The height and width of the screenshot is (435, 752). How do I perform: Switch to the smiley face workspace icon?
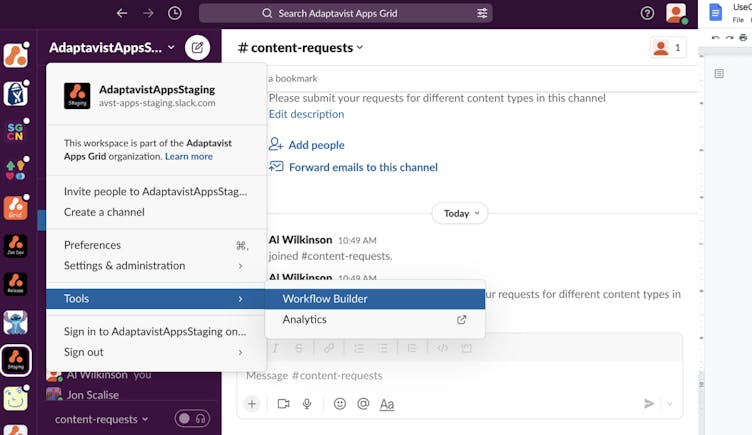click(x=15, y=399)
